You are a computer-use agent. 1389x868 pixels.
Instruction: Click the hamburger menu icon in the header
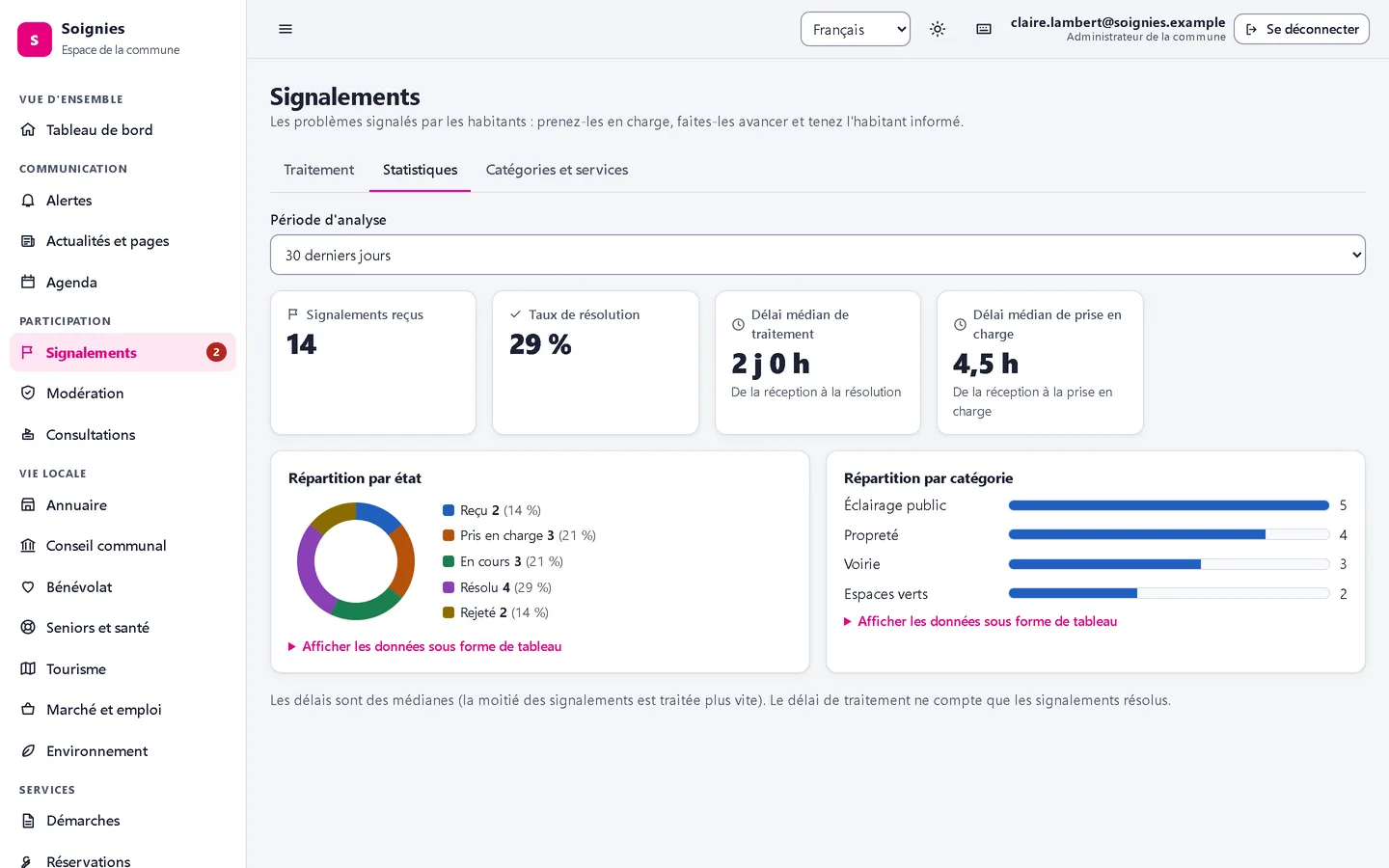point(286,29)
